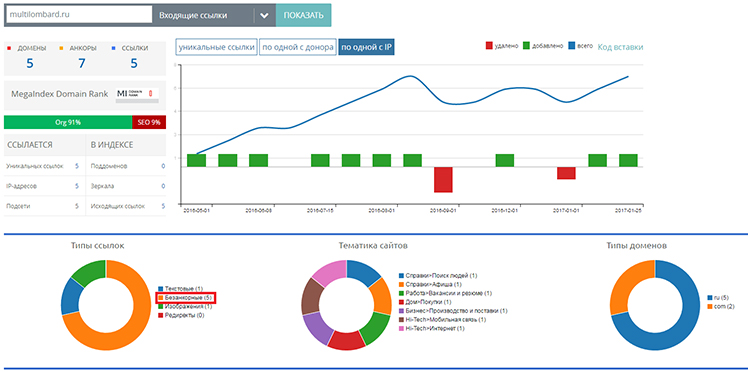
Task: Click the blue всего legend square
Action: [x=571, y=46]
